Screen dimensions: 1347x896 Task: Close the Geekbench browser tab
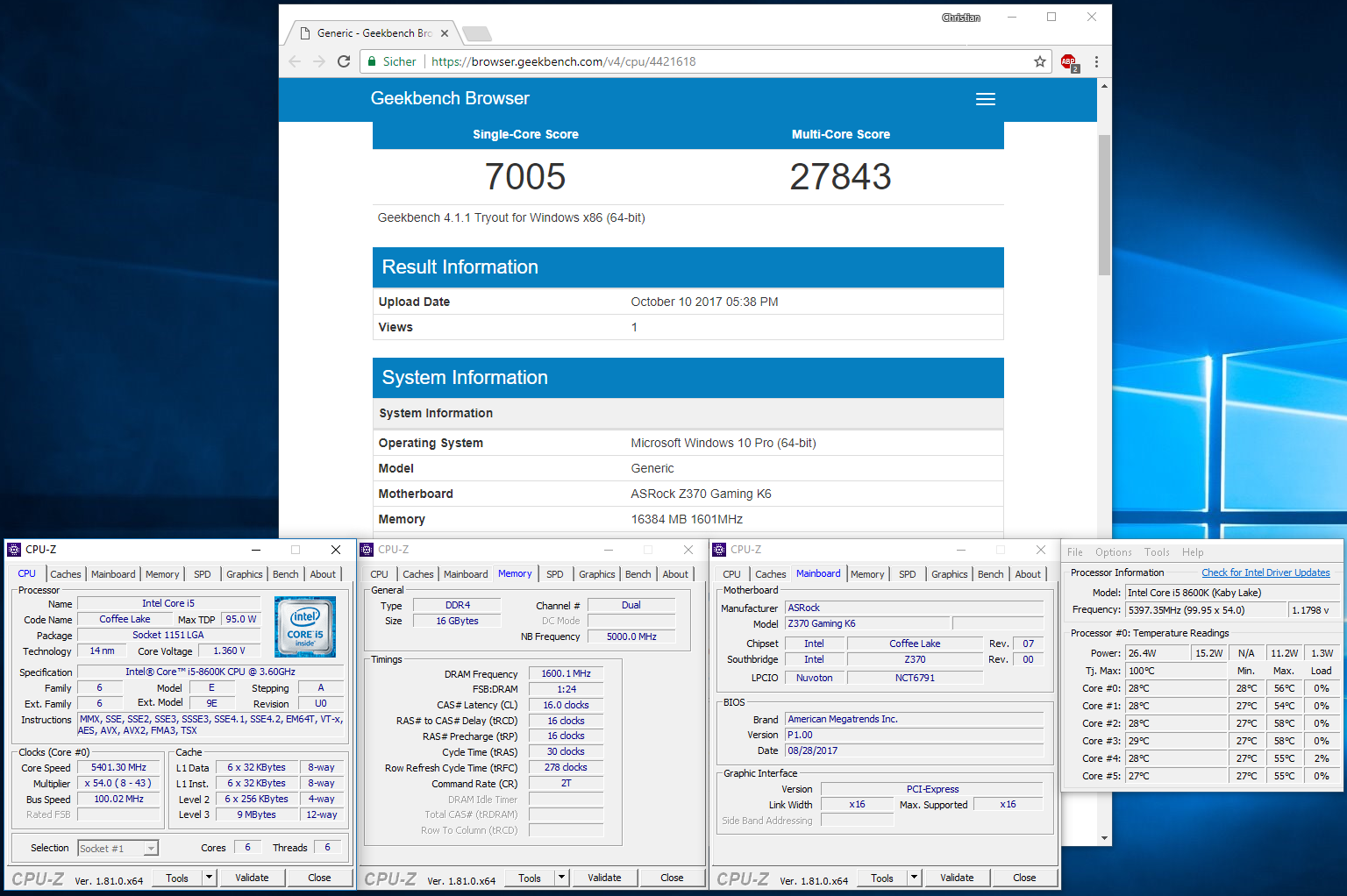coord(445,33)
